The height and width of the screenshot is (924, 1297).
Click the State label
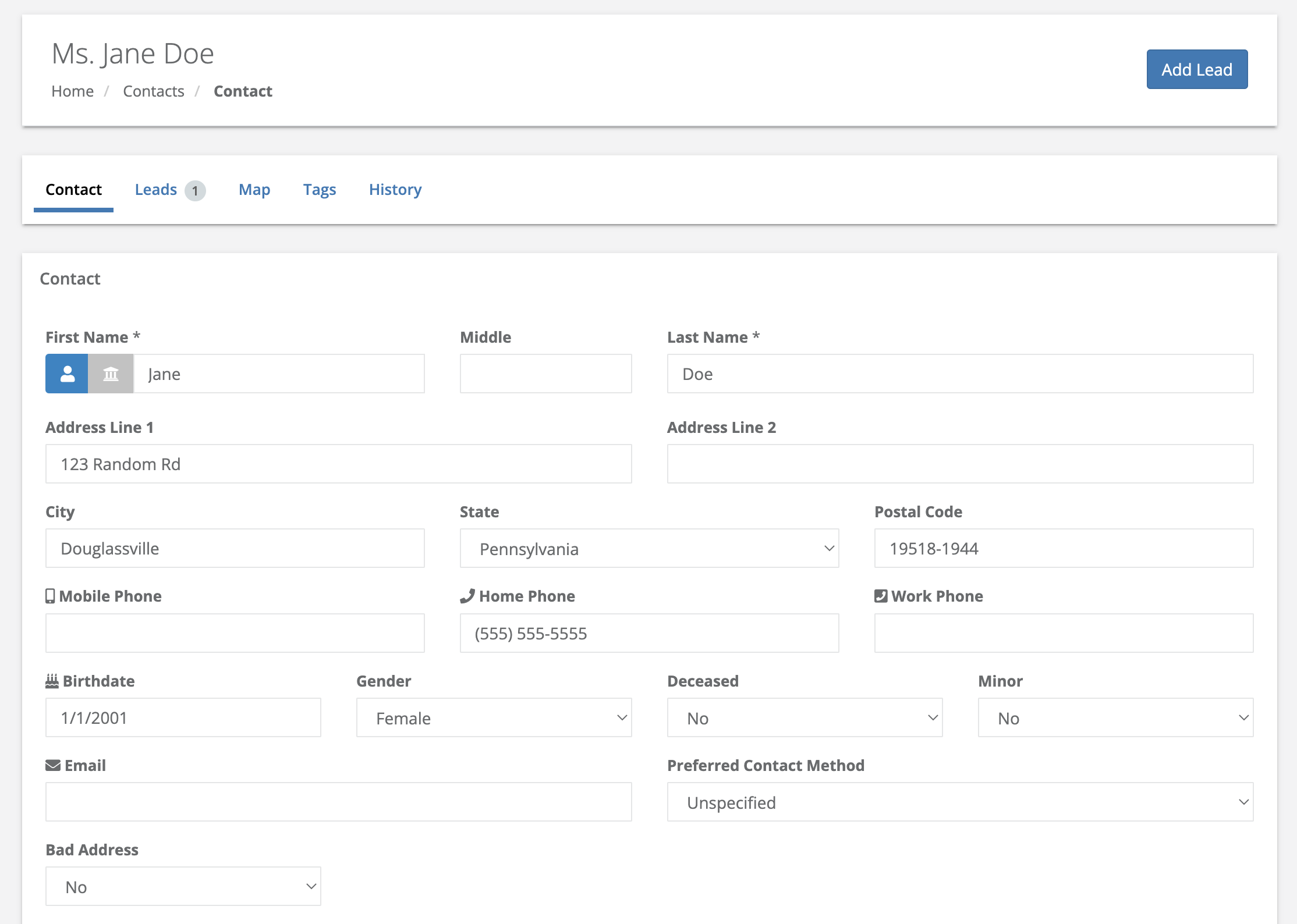[479, 511]
